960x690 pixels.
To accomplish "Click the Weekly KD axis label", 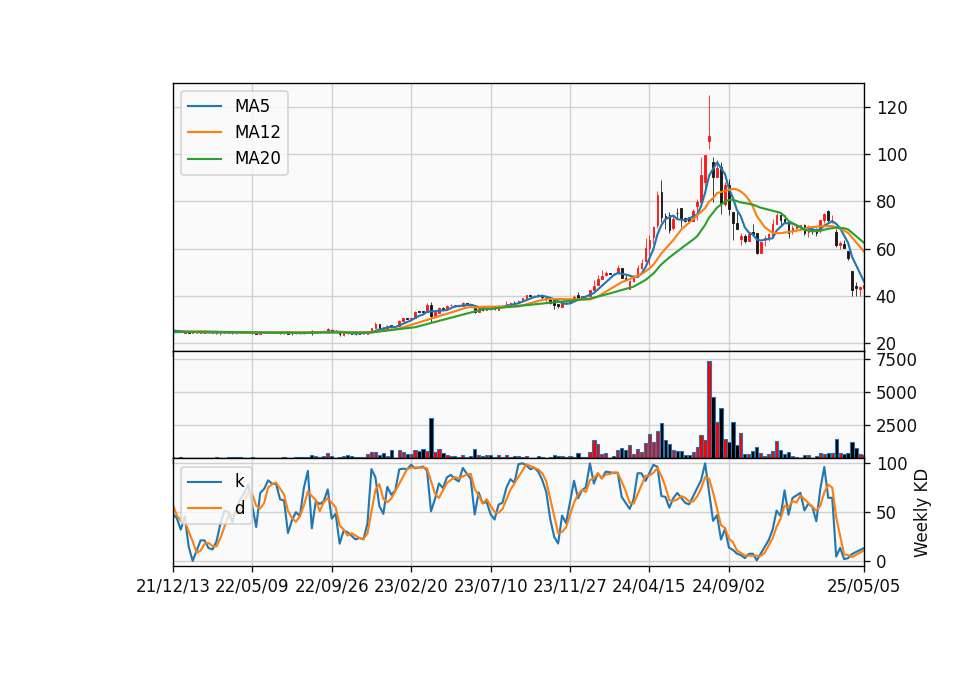I will (x=921, y=513).
